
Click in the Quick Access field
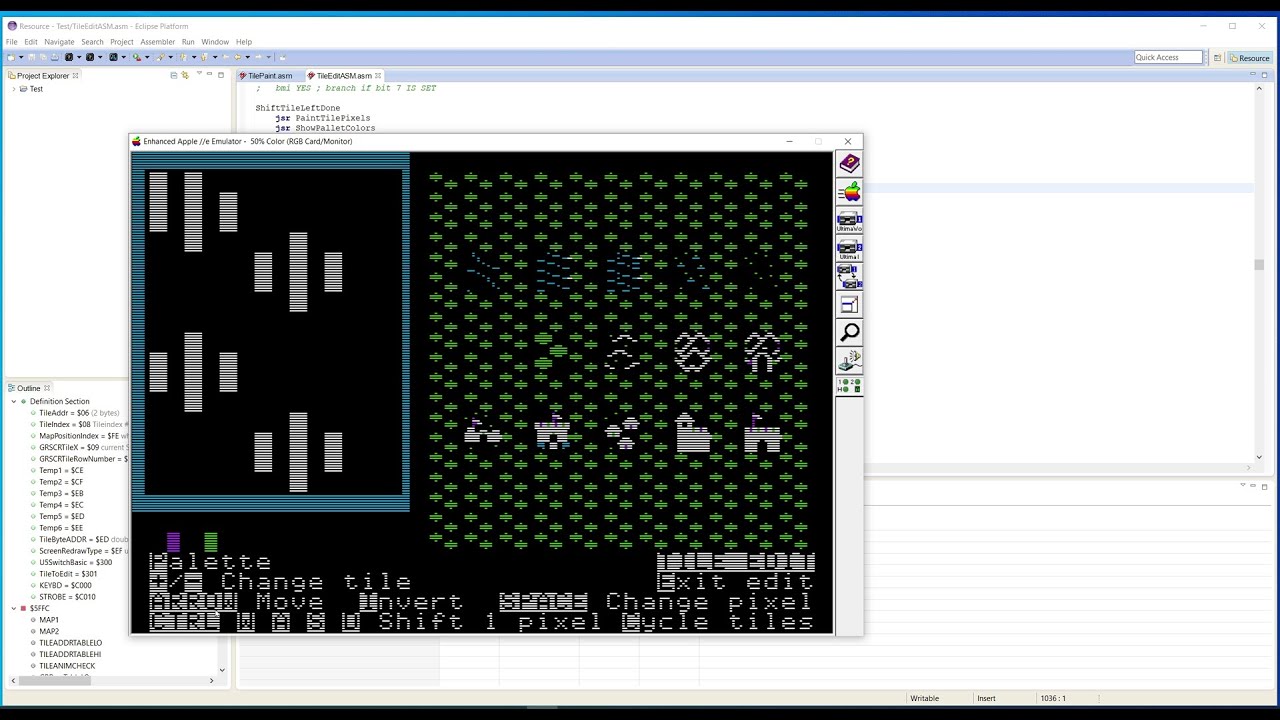pos(1168,57)
